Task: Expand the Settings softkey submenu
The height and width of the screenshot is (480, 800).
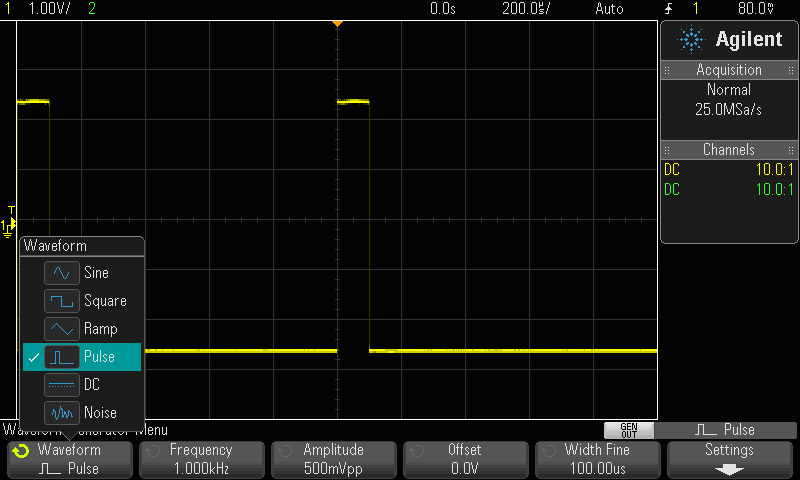Action: pyautogui.click(x=729, y=459)
